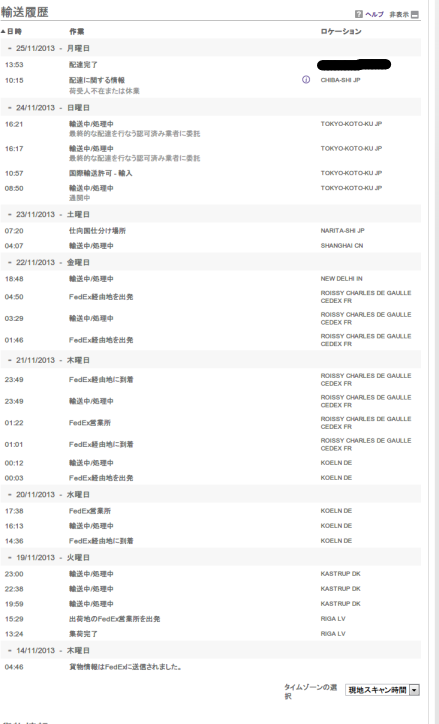Click the 輸送履歴 section title
Viewport: 439px width, 724px height.
pyautogui.click(x=24, y=12)
